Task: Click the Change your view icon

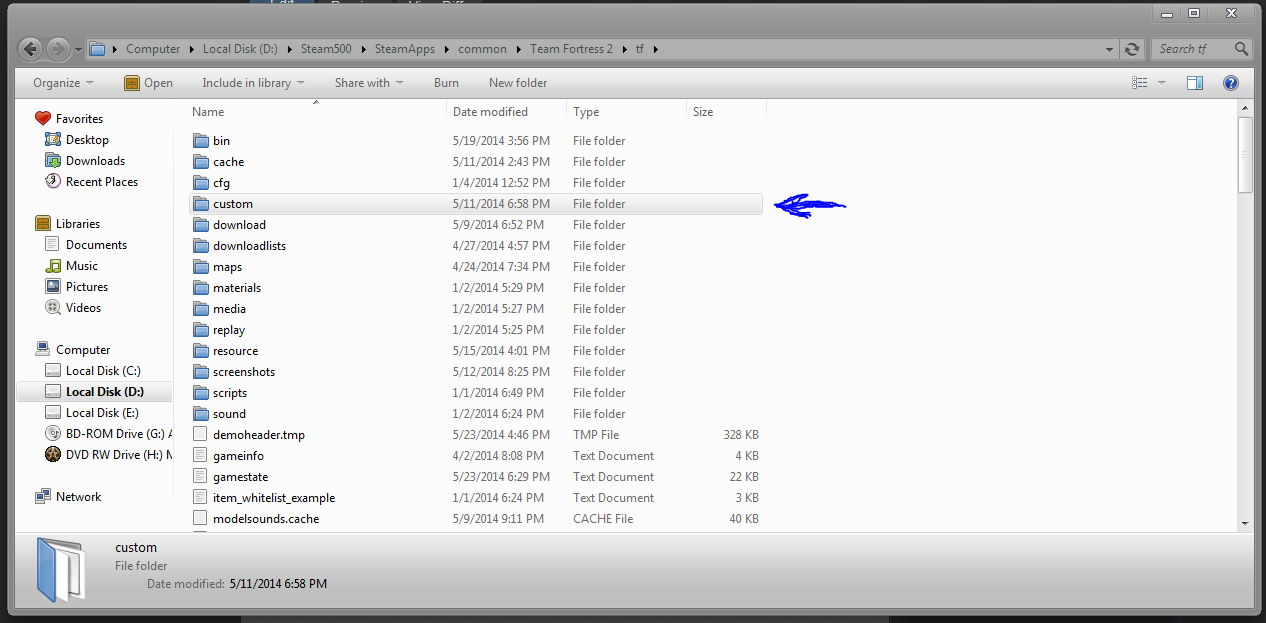Action: tap(1139, 83)
